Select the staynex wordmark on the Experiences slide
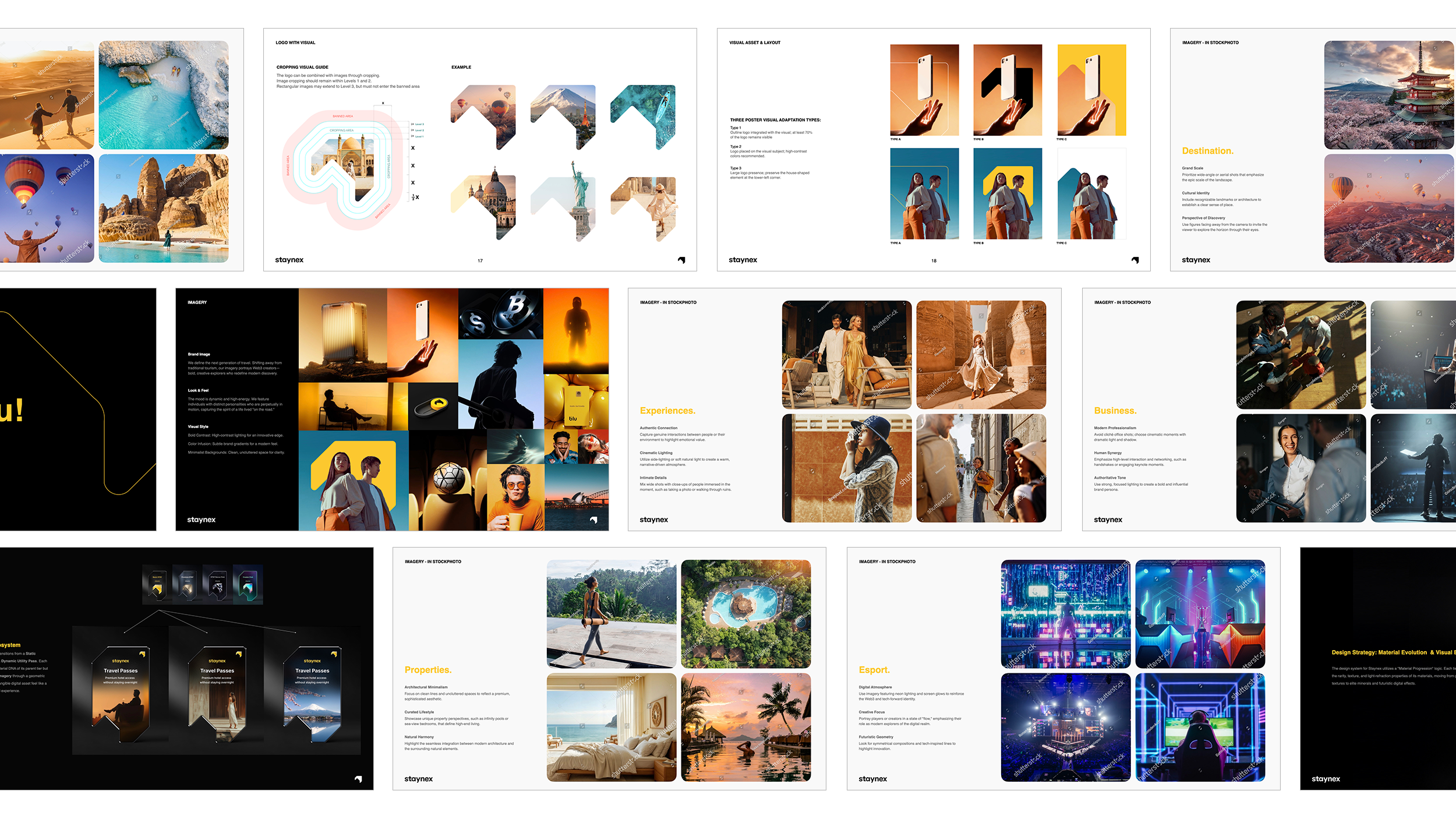1456x819 pixels. pyautogui.click(x=654, y=520)
